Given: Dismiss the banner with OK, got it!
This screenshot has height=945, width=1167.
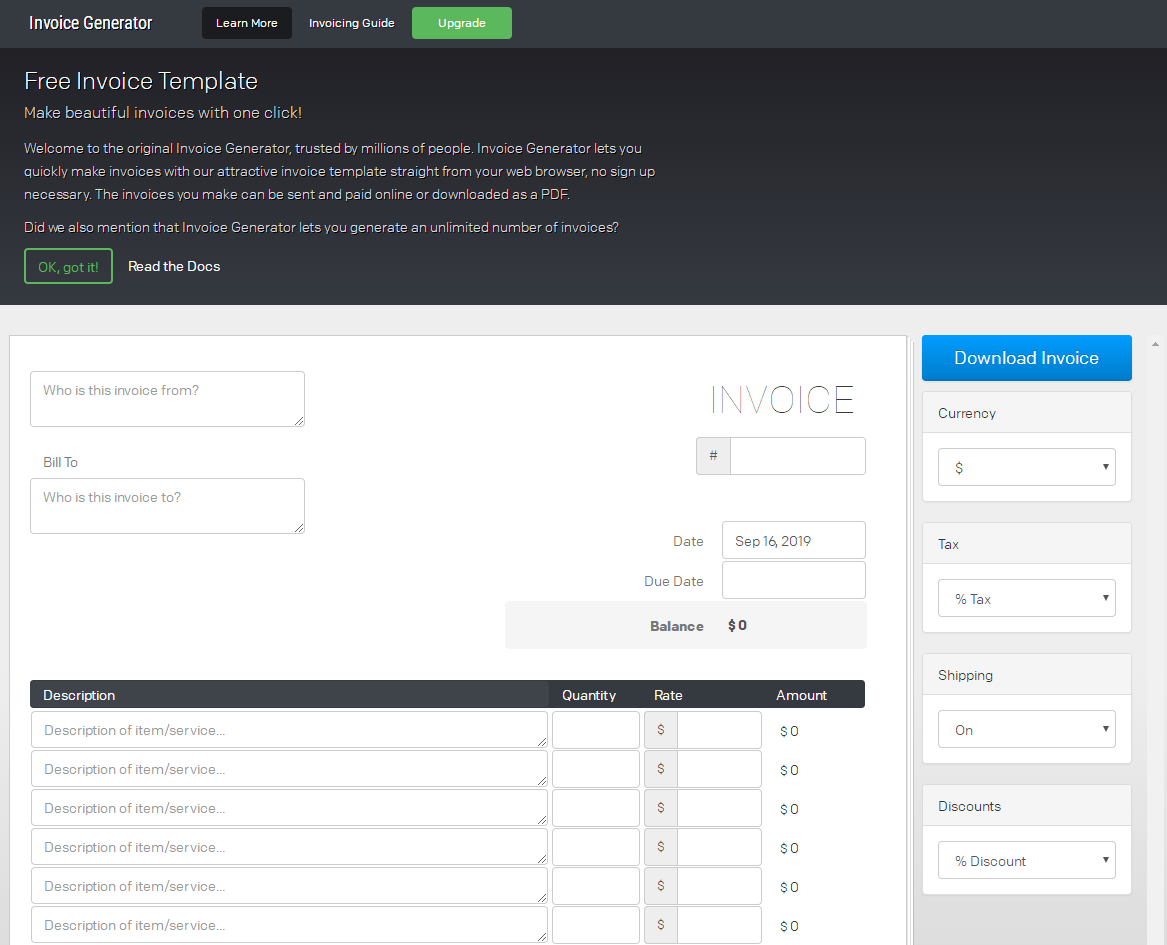Looking at the screenshot, I should pyautogui.click(x=68, y=266).
